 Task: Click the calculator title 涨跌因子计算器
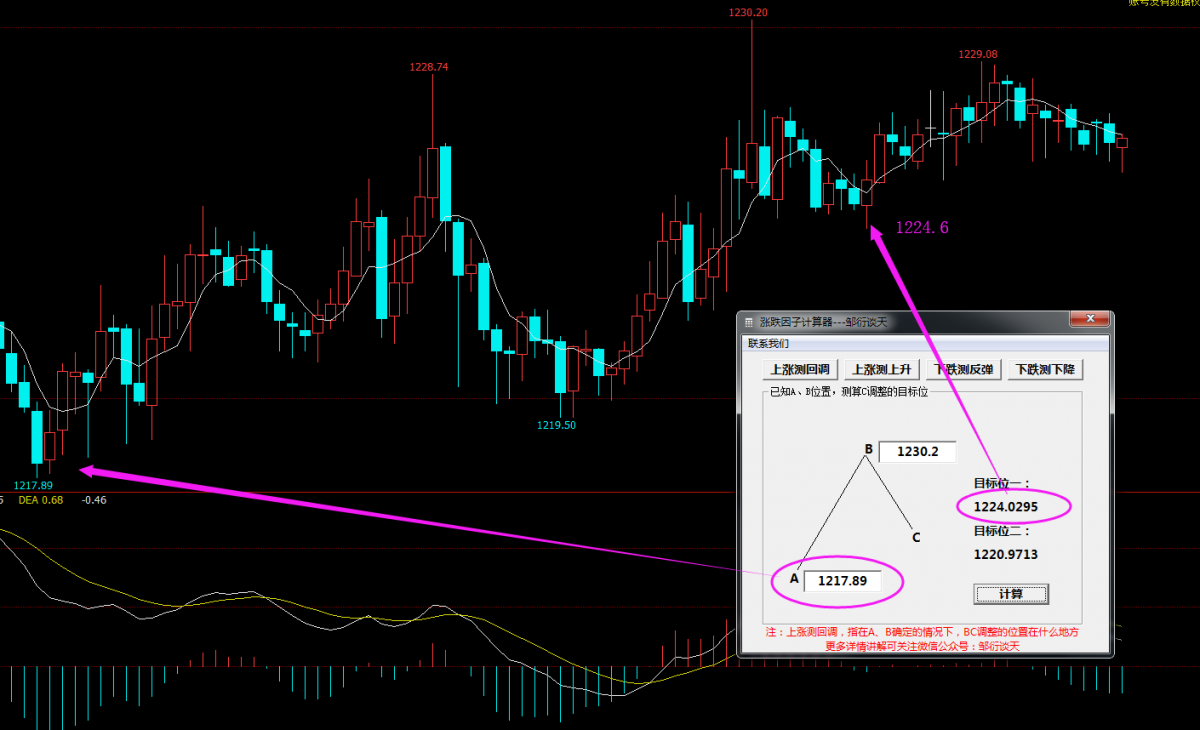coord(824,322)
